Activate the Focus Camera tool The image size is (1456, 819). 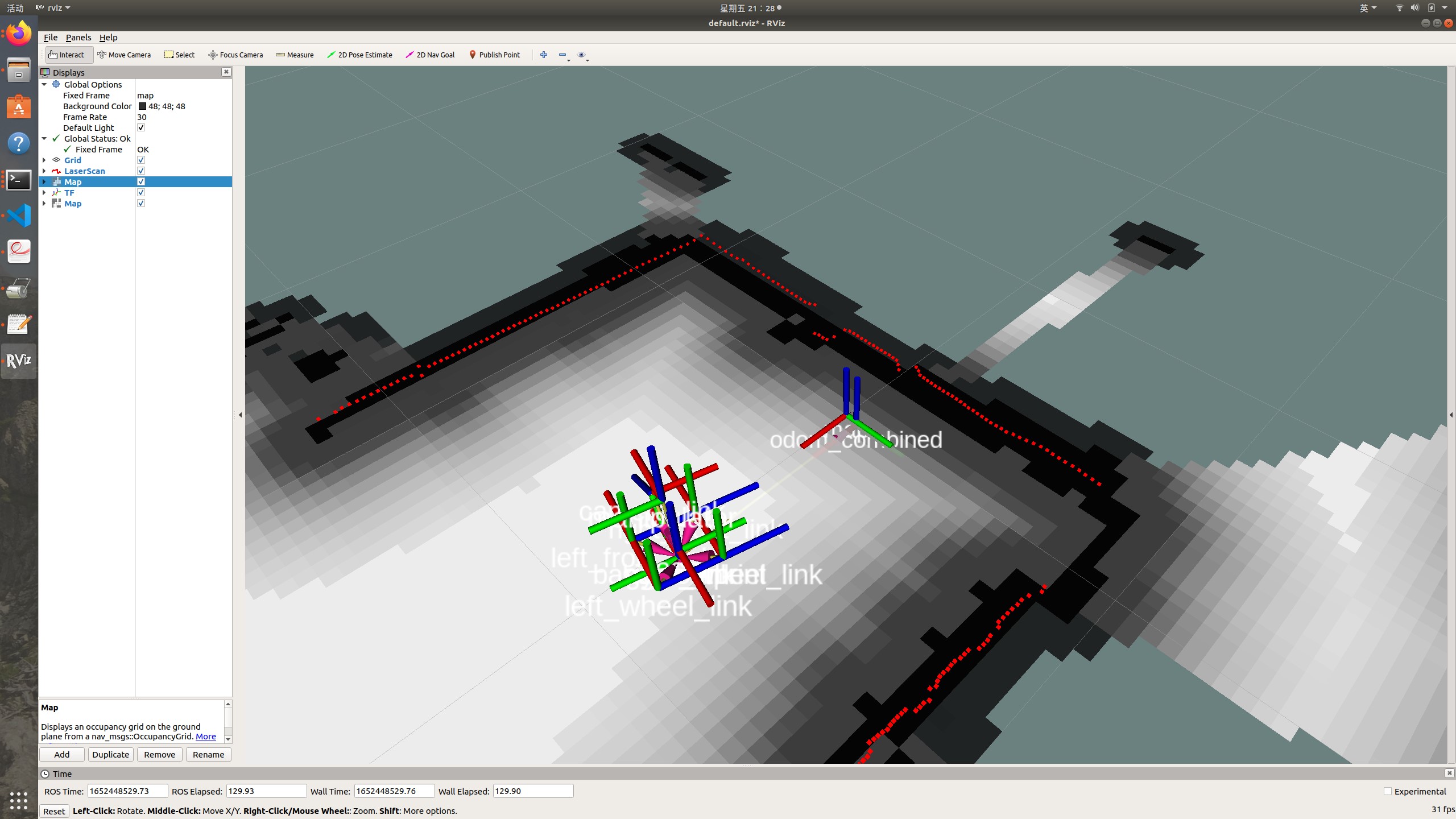[235, 55]
